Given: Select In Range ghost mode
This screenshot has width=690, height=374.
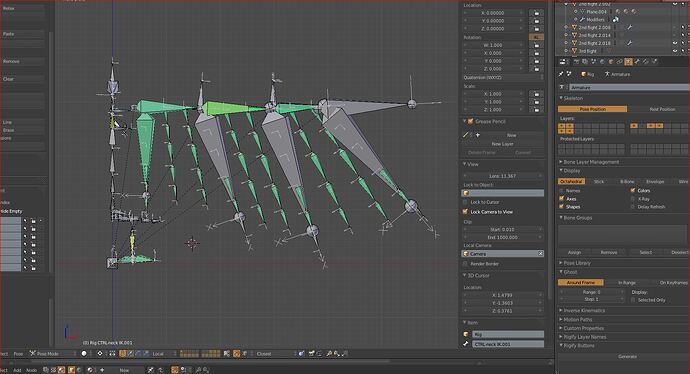Looking at the screenshot, I should pos(626,282).
